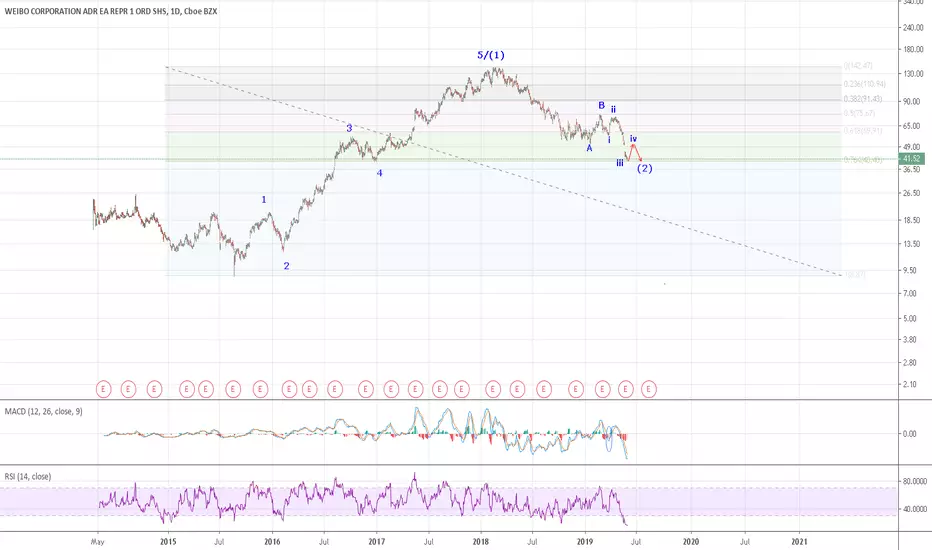Viewport: 932px width, 550px height.
Task: Select the wave 1 label
Action: (x=264, y=200)
